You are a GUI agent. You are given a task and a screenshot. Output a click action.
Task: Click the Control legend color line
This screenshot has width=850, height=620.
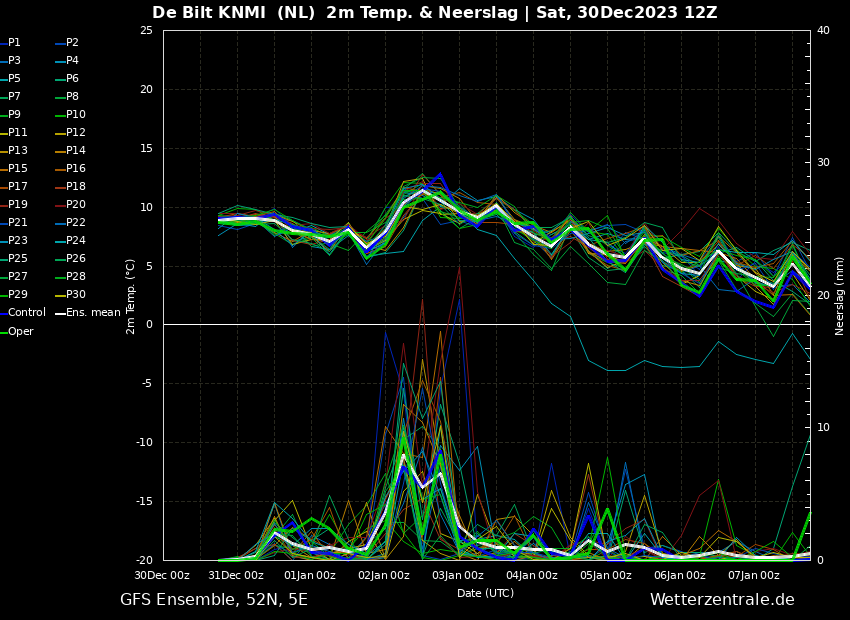point(4,313)
